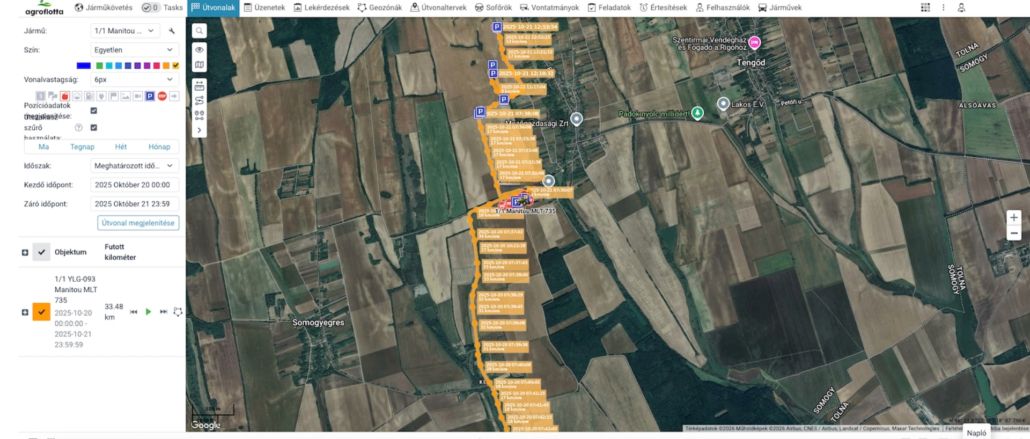Toggle the Pozícióadatok checkbox

point(94,111)
